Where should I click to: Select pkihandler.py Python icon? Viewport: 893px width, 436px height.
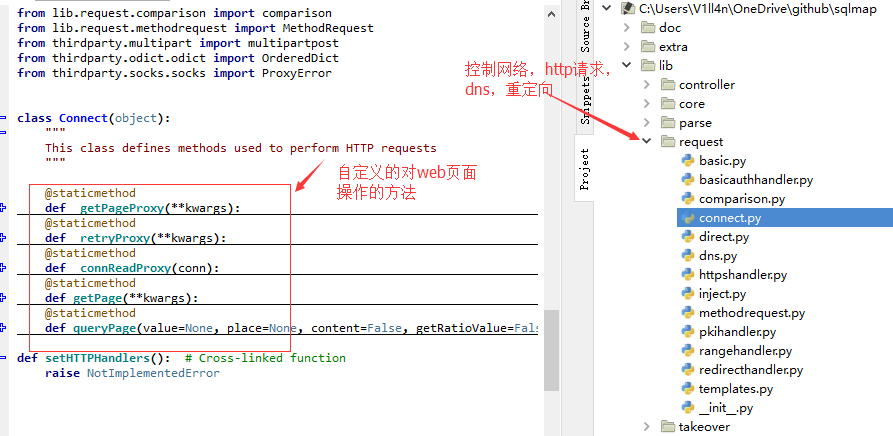click(689, 332)
